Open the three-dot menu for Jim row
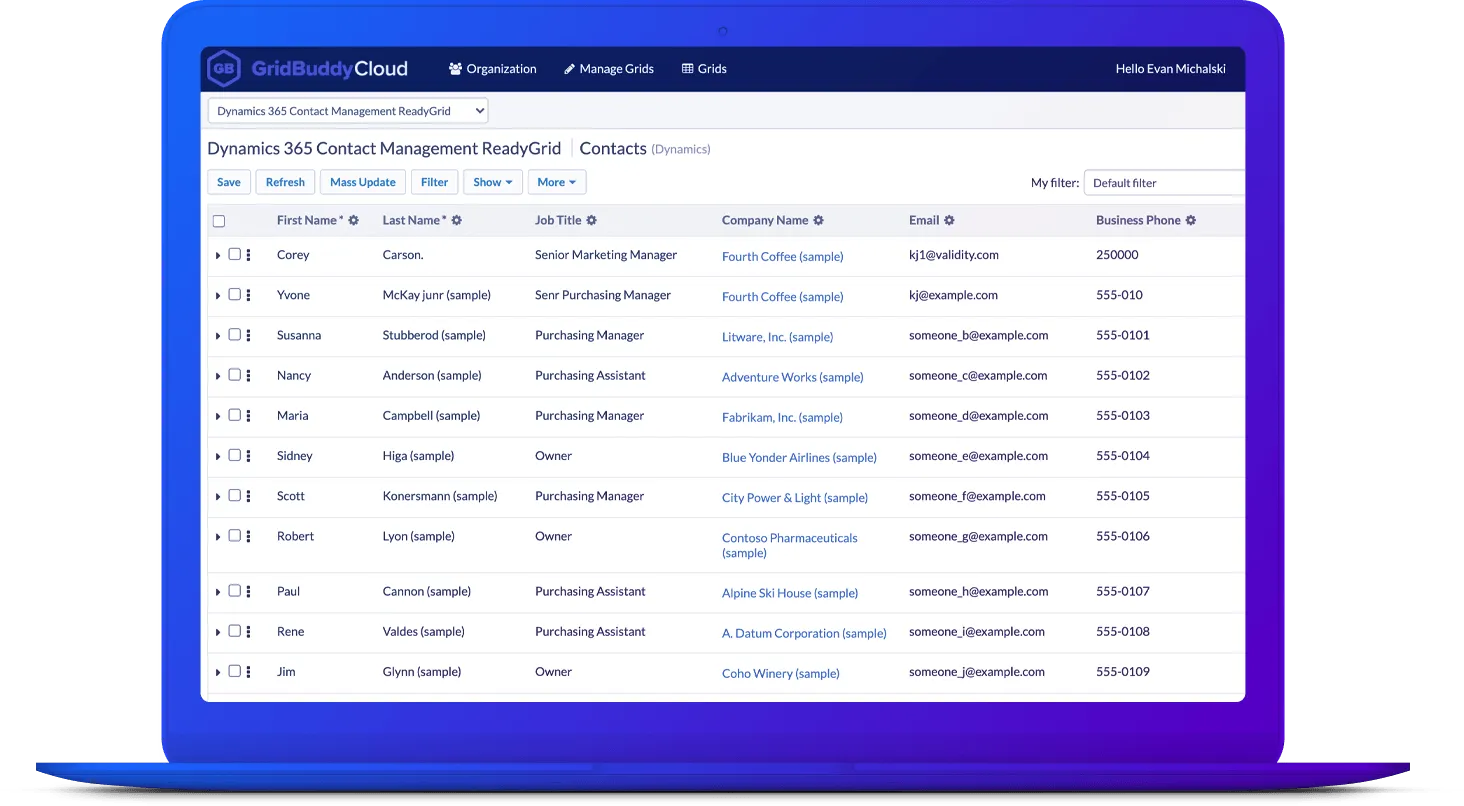1464x806 pixels. click(x=248, y=672)
